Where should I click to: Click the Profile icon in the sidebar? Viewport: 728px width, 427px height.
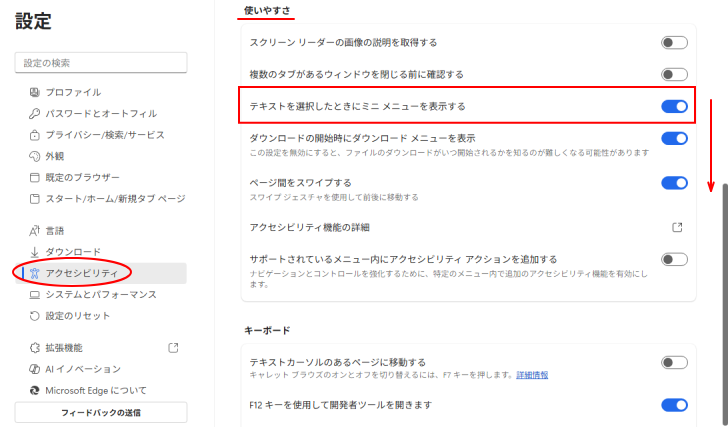34,92
